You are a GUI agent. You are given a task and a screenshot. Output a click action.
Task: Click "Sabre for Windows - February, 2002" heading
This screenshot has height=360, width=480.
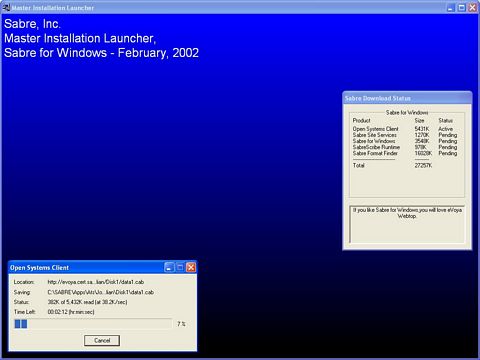pyautogui.click(x=101, y=53)
